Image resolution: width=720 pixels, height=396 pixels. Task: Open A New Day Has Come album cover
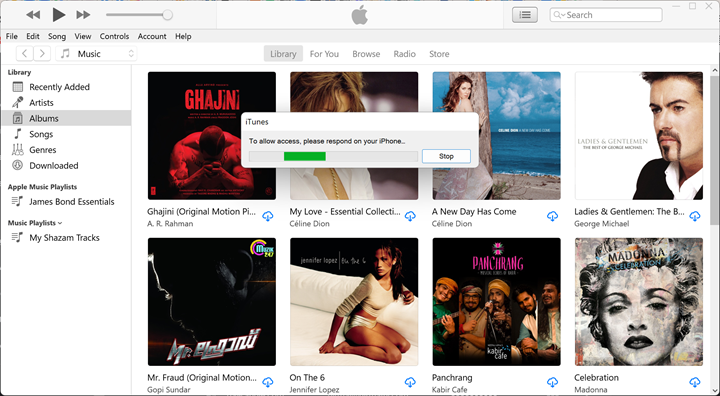[x=496, y=136]
